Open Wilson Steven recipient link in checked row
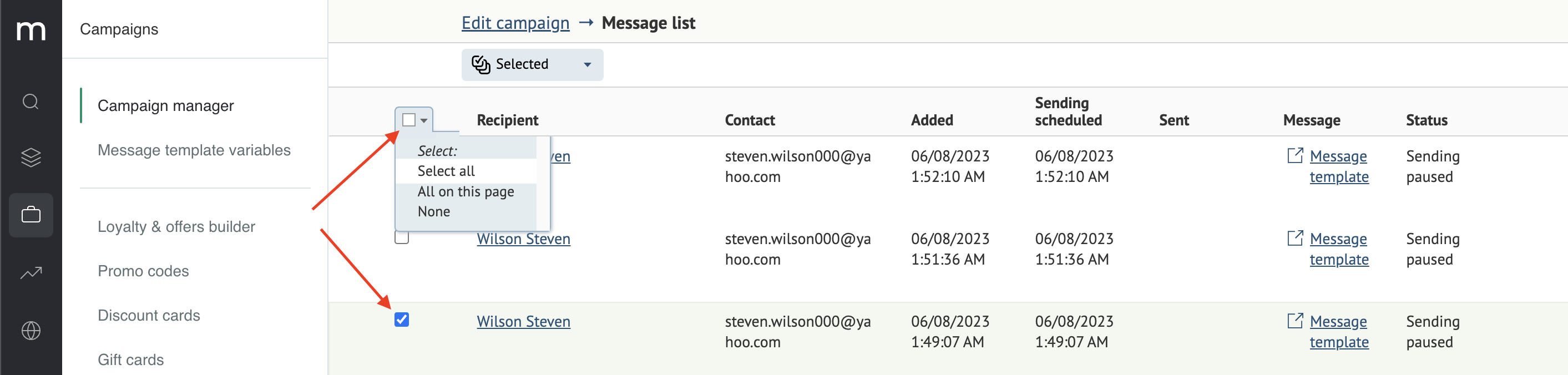The image size is (1568, 375). [x=523, y=321]
